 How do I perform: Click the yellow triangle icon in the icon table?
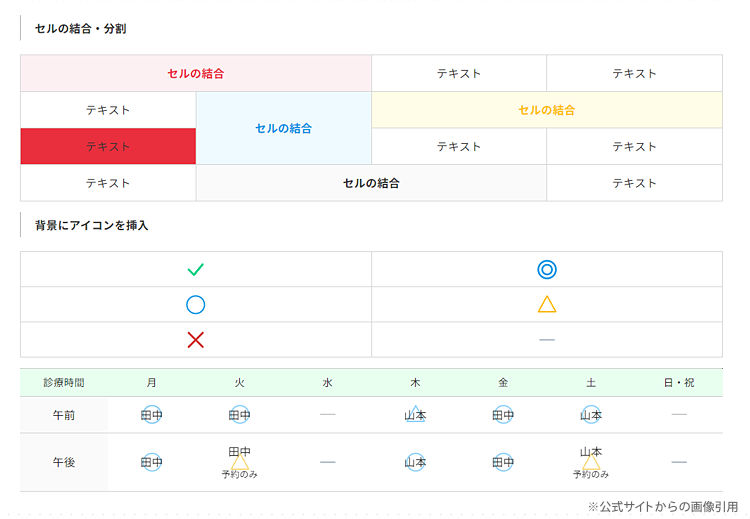point(547,304)
